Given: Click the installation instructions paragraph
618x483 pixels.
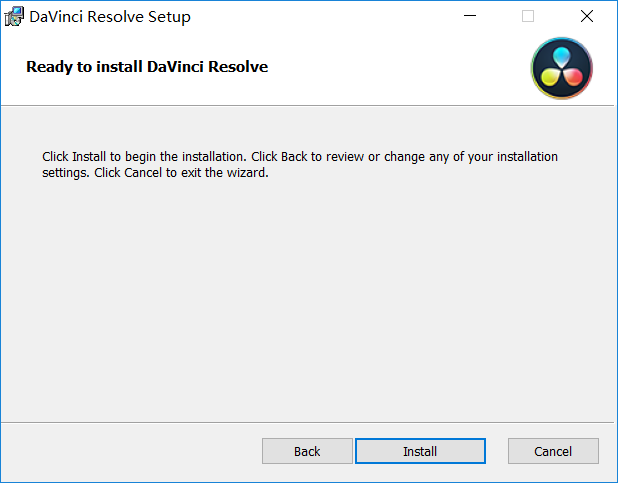Looking at the screenshot, I should [300, 164].
